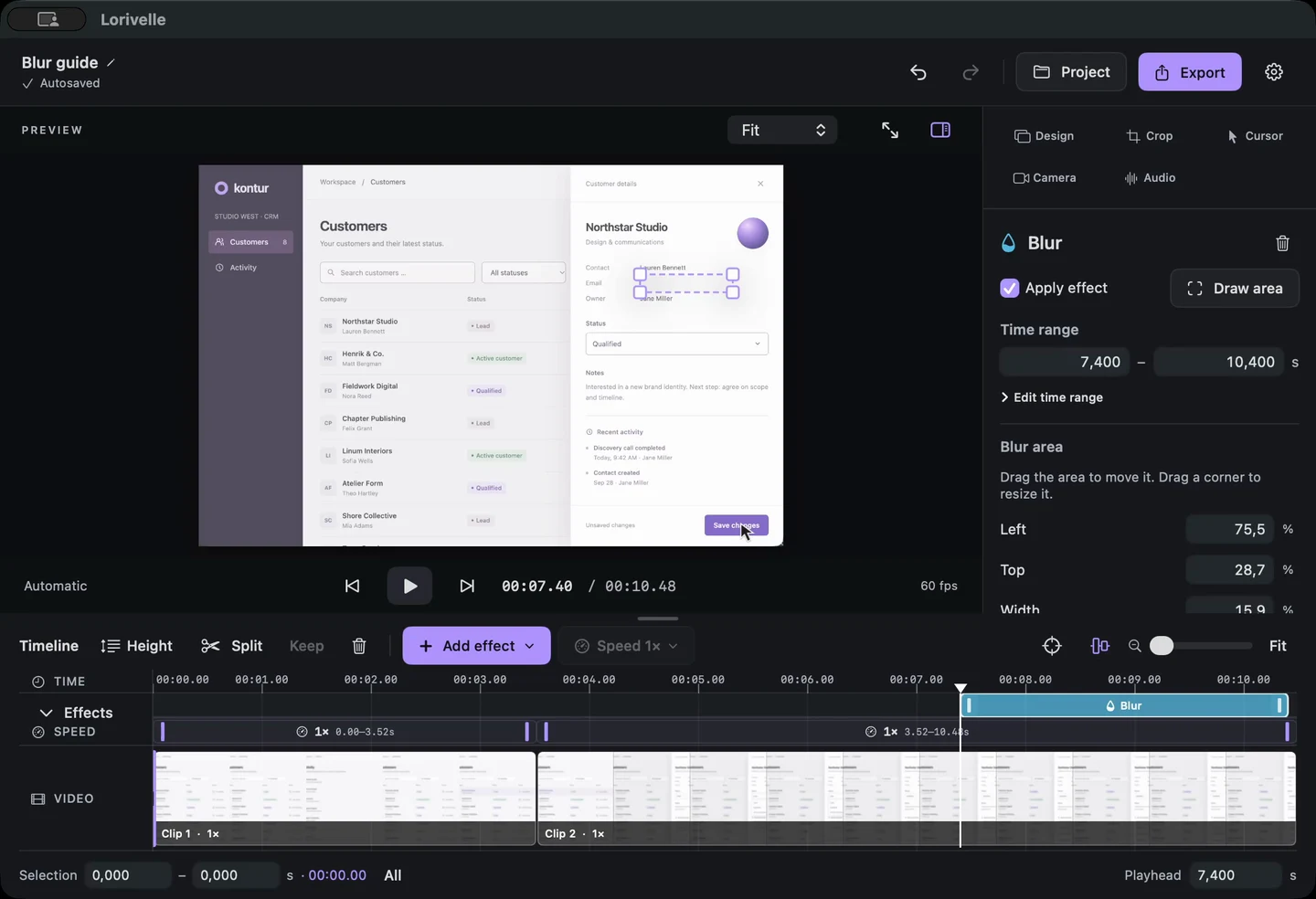This screenshot has width=1316, height=899.
Task: Skip to the previous frame
Action: click(x=353, y=587)
